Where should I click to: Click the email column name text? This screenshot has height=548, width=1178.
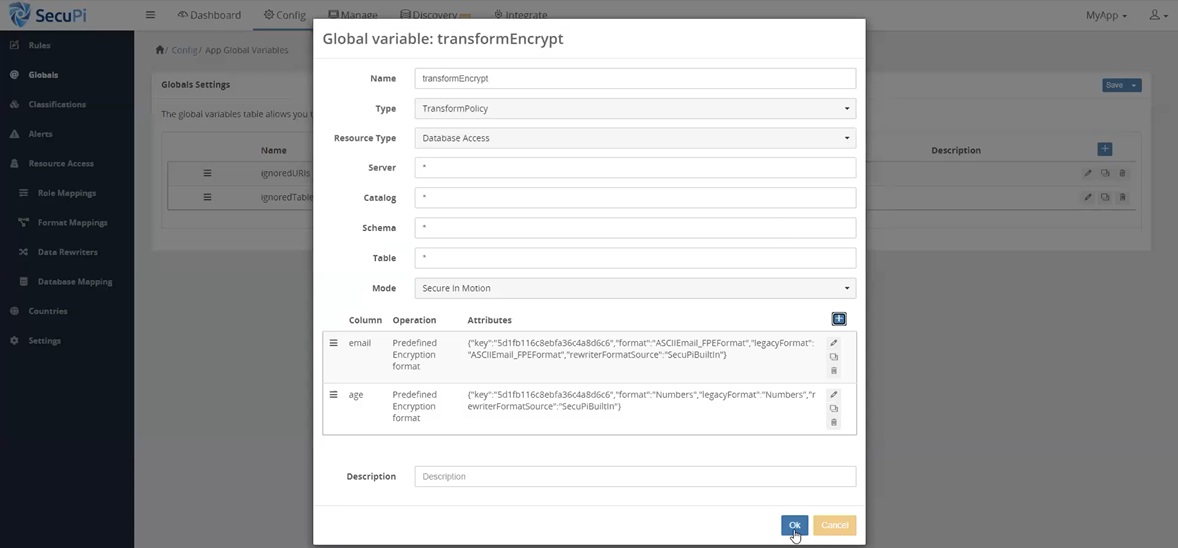tap(360, 343)
